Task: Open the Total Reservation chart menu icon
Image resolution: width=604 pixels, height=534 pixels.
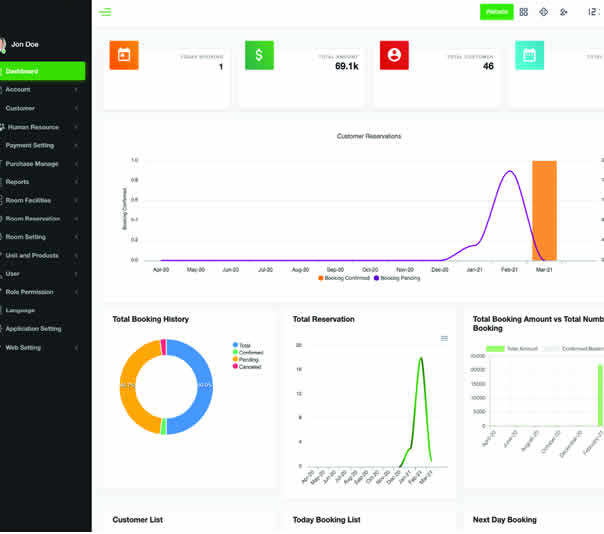Action: (x=445, y=338)
